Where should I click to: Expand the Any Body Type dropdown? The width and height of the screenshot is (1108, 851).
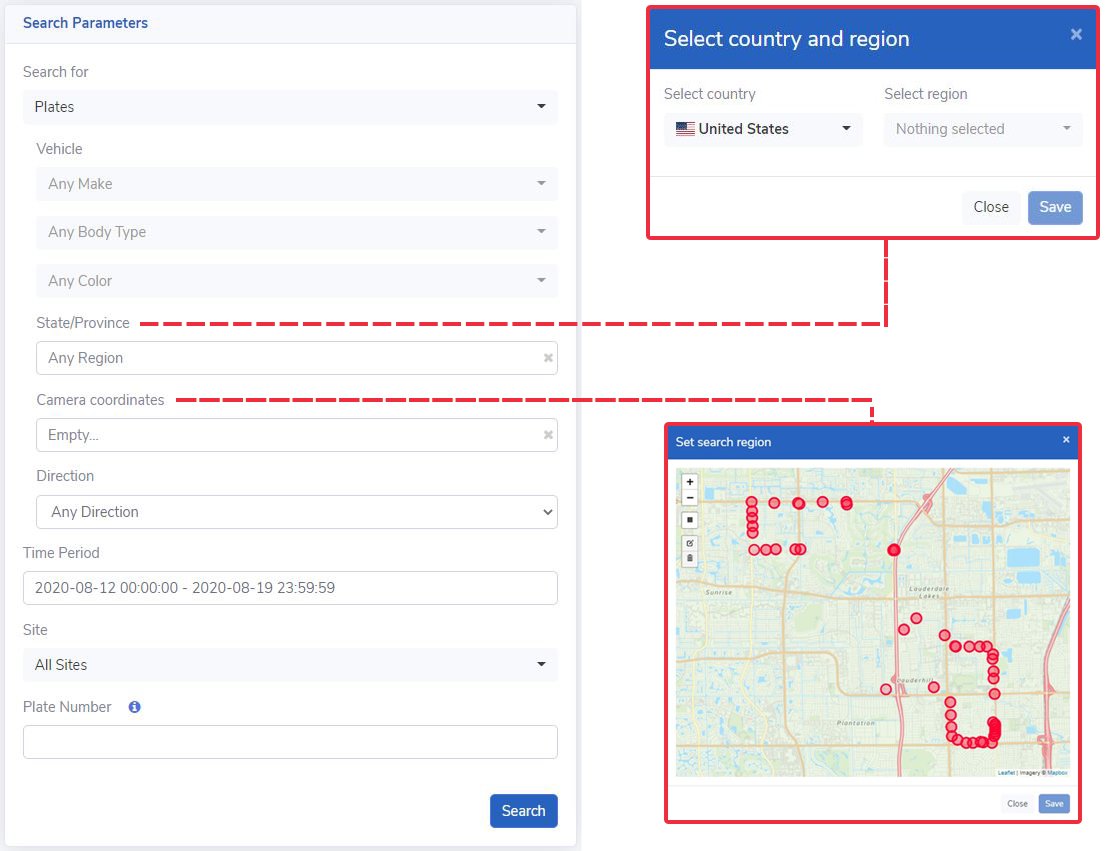(296, 232)
